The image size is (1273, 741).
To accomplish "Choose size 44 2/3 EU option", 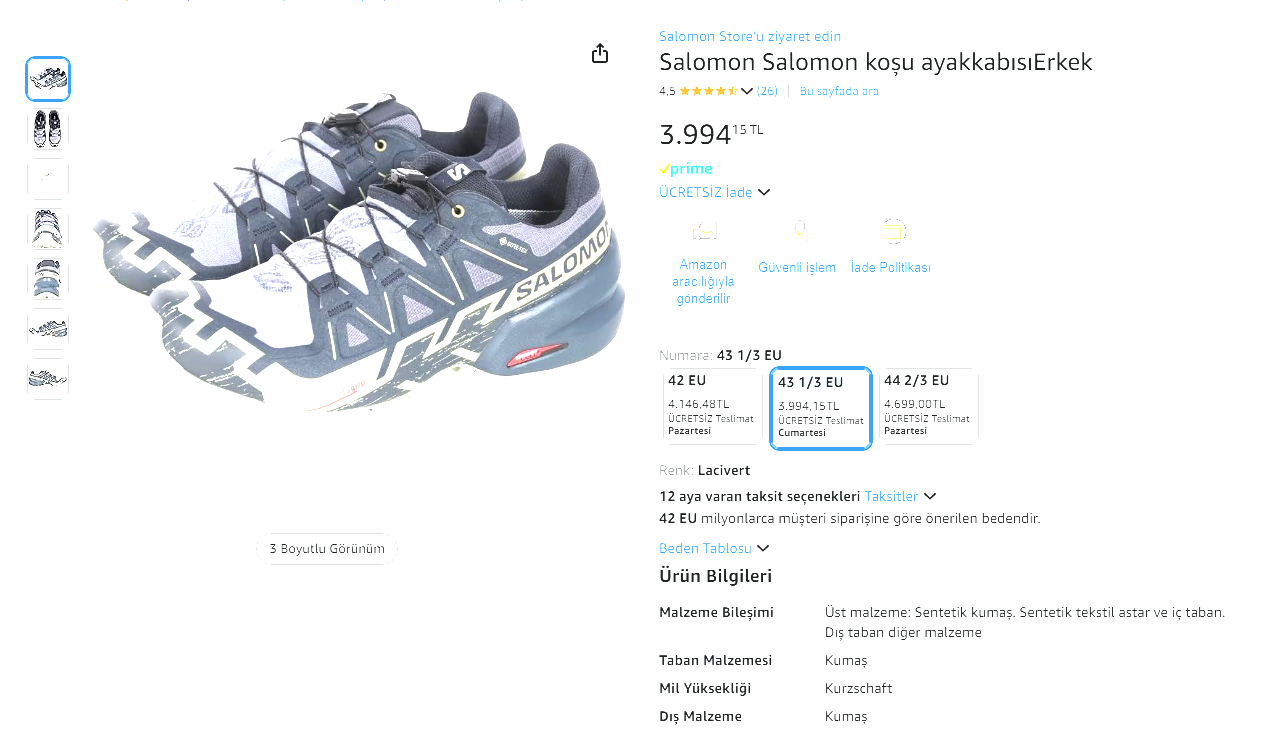I will click(x=928, y=406).
